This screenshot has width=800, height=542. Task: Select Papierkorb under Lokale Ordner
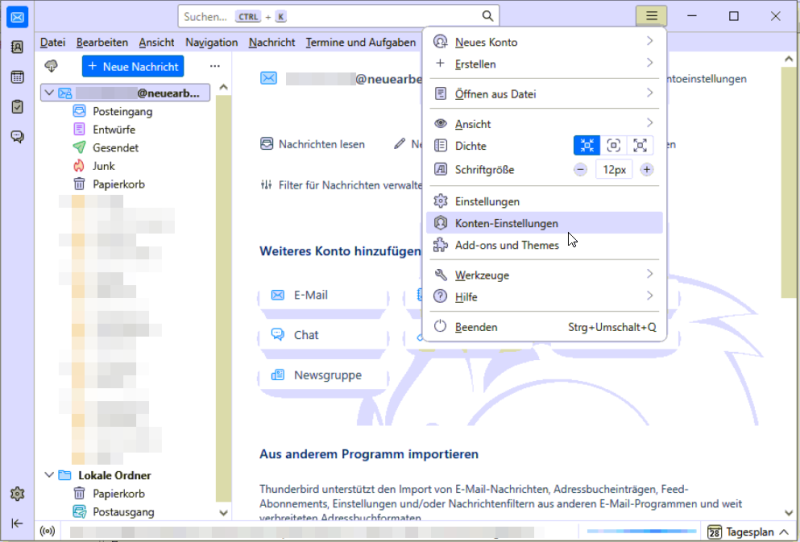(118, 494)
